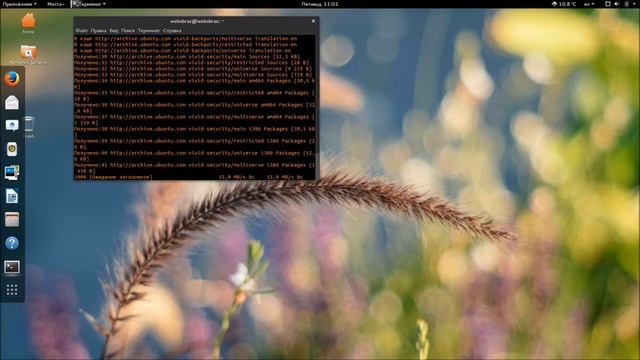Open the blue Help question-mark icon
The image size is (640, 360).
[x=12, y=243]
